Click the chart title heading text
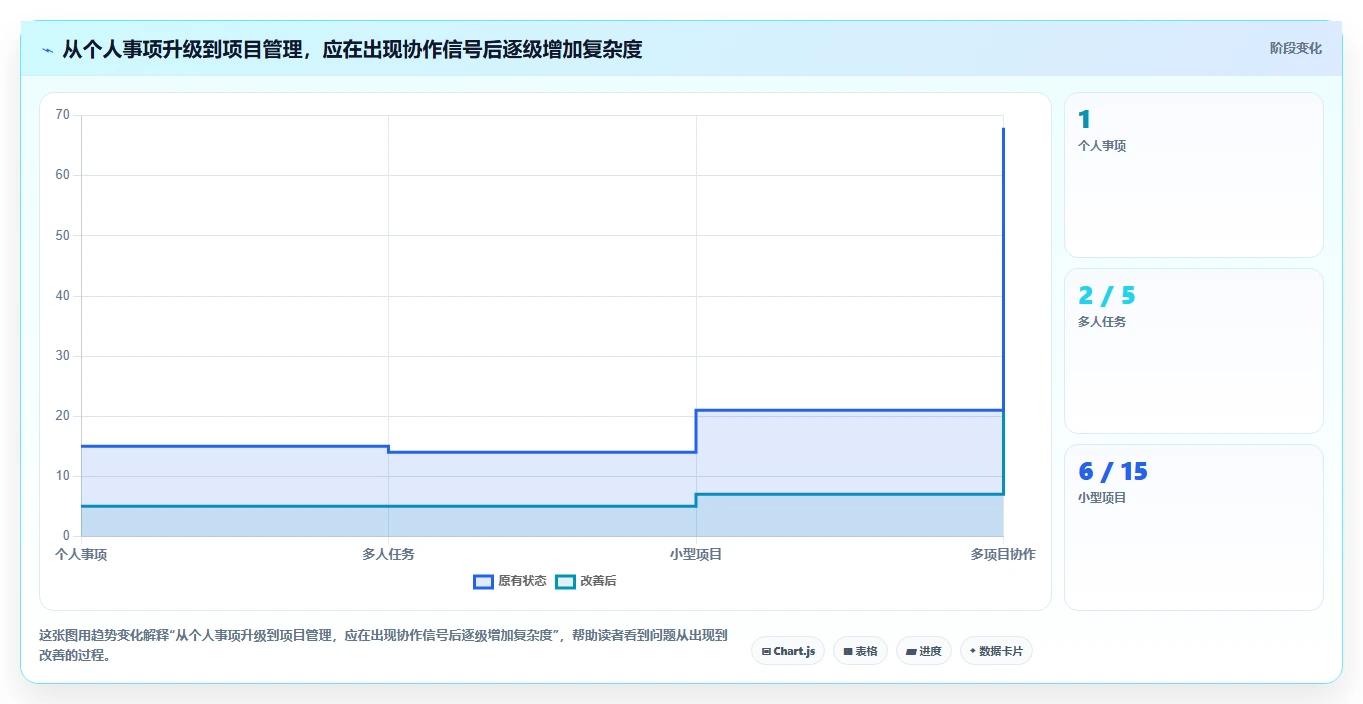This screenshot has height=704, width=1363. pos(352,49)
